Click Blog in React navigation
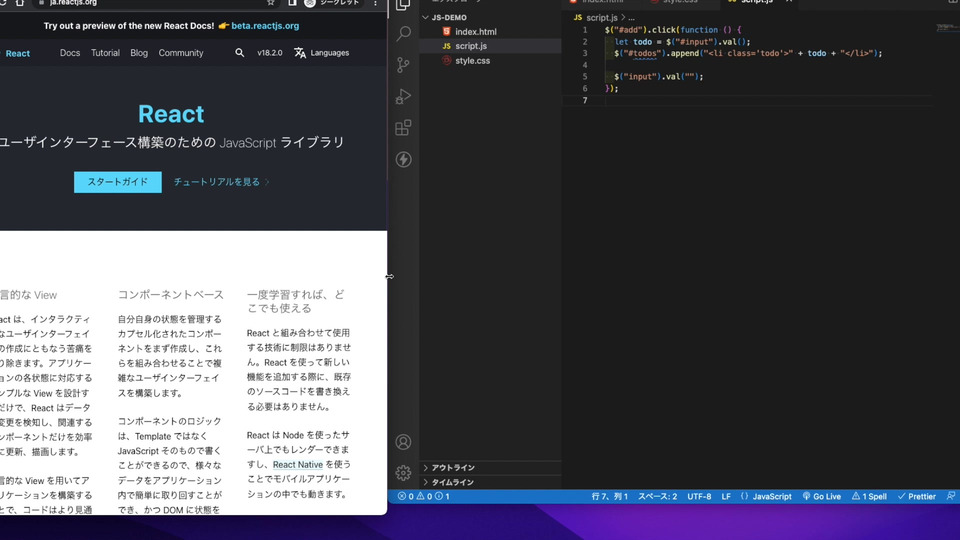Viewport: 960px width, 540px height. (139, 53)
